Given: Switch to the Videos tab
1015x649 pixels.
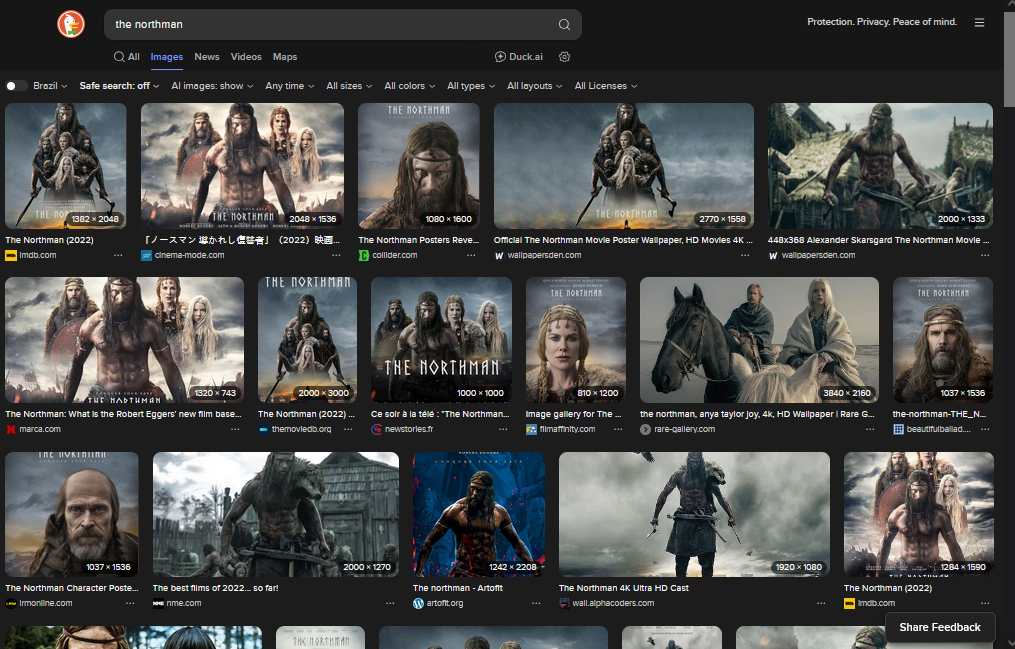Looking at the screenshot, I should coord(246,57).
